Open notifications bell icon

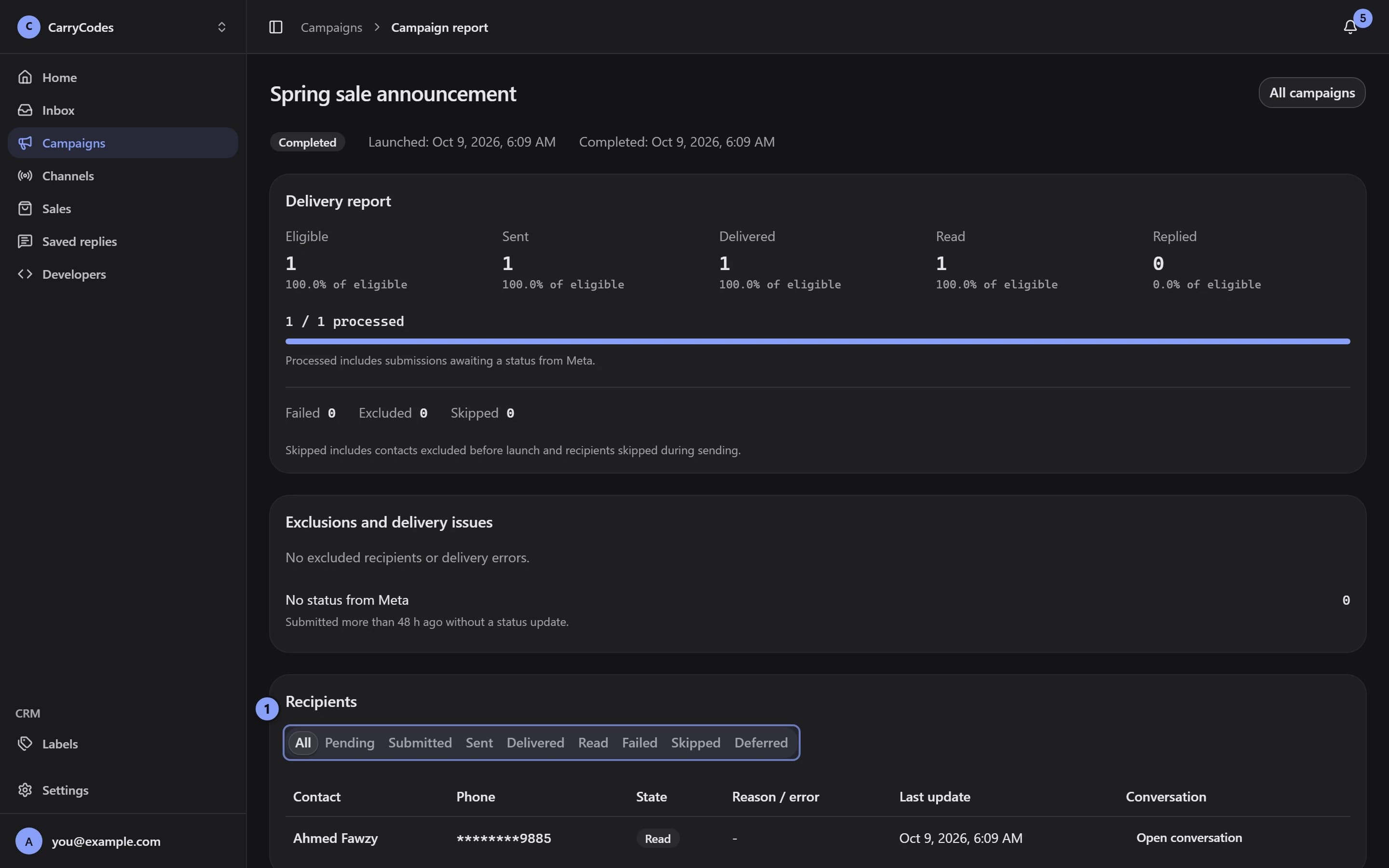click(1350, 27)
